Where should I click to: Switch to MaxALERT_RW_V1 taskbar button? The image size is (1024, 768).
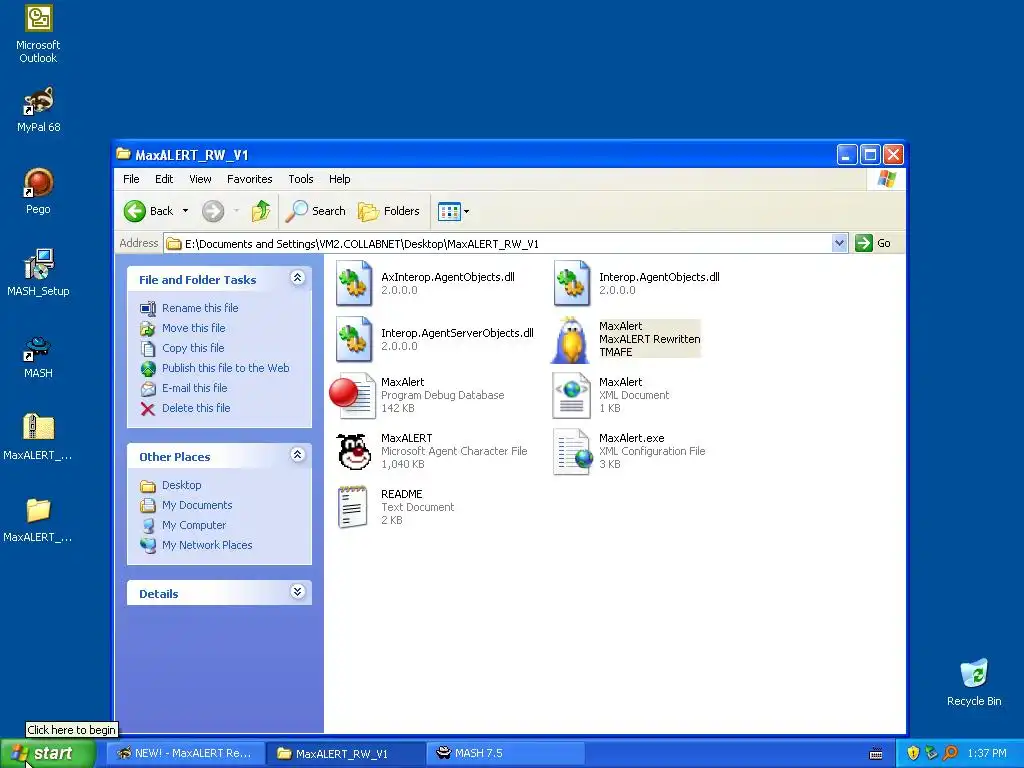(345, 754)
